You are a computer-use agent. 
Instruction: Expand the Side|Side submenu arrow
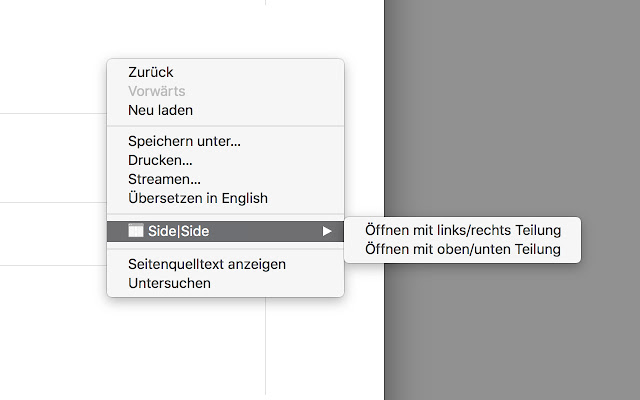pyautogui.click(x=326, y=231)
